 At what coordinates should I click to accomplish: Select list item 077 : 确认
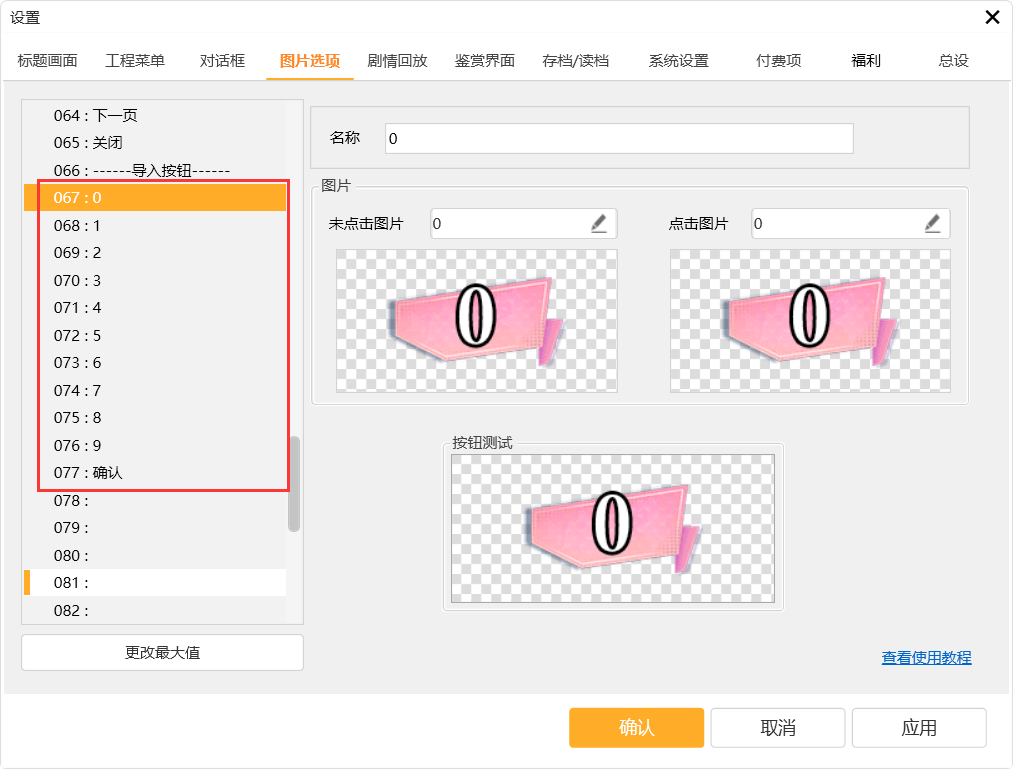[x=155, y=473]
